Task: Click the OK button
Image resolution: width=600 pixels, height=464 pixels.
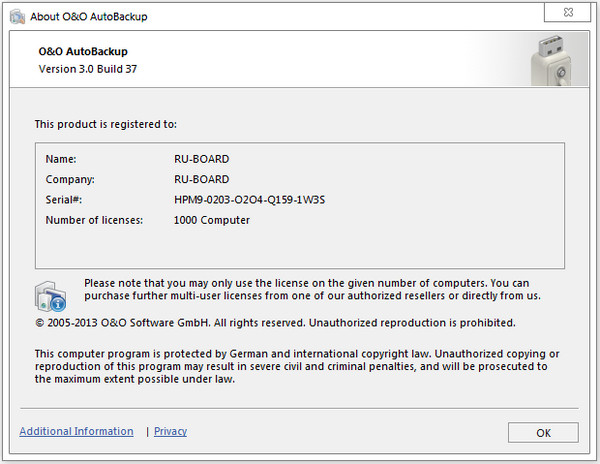Action: pyautogui.click(x=543, y=432)
